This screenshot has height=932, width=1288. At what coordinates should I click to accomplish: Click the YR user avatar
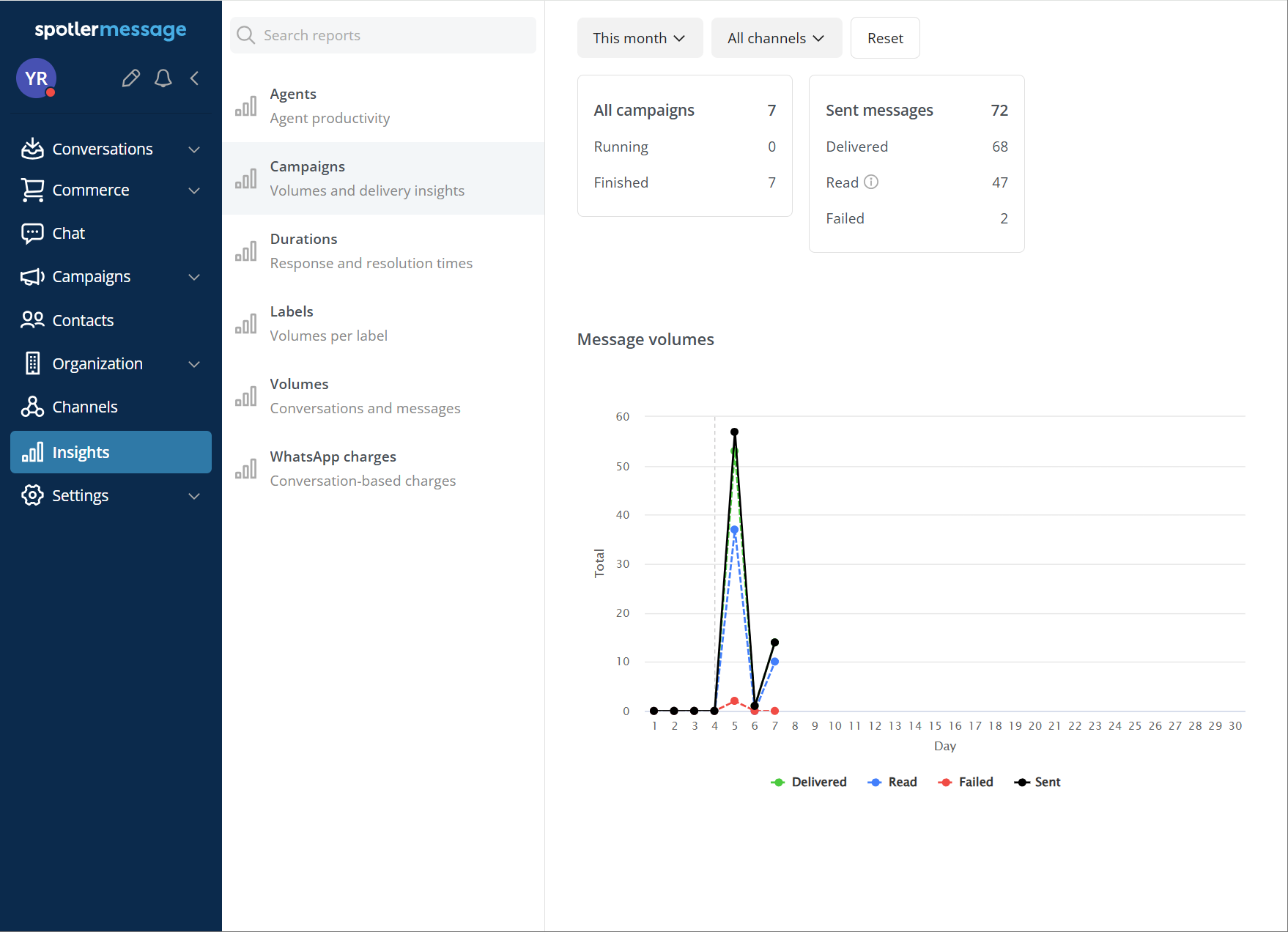pyautogui.click(x=36, y=78)
